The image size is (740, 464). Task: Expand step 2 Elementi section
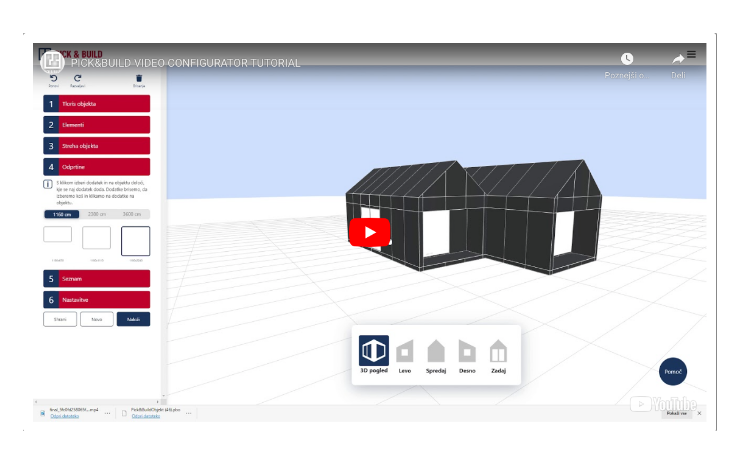point(97,125)
